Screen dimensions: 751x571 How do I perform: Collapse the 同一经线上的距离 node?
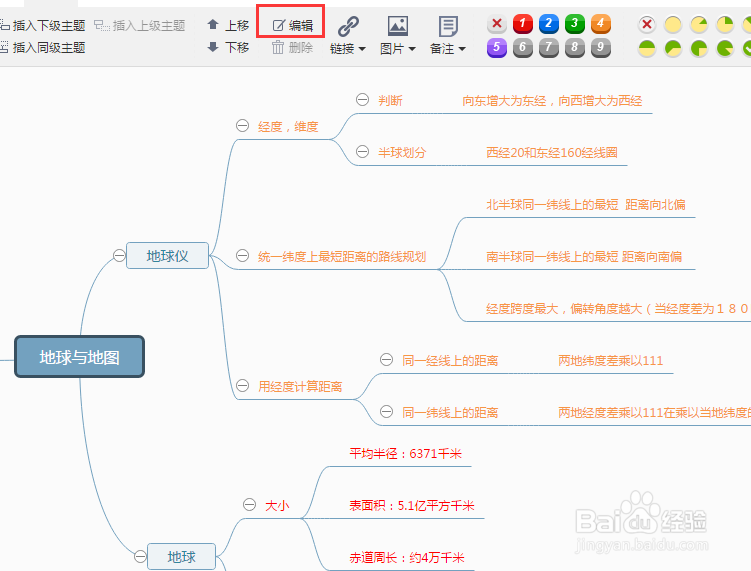coord(387,360)
